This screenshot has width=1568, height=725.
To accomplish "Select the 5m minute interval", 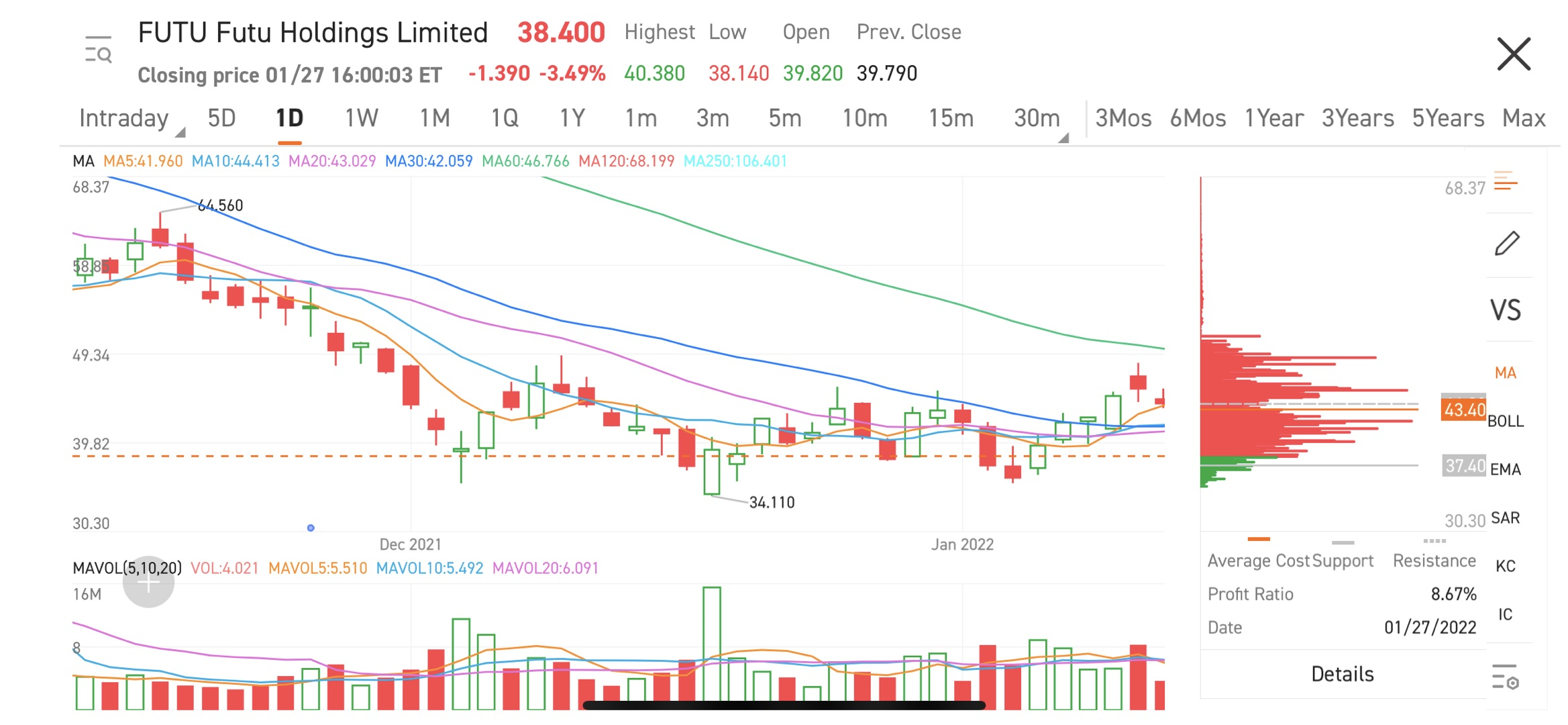I will tap(785, 118).
